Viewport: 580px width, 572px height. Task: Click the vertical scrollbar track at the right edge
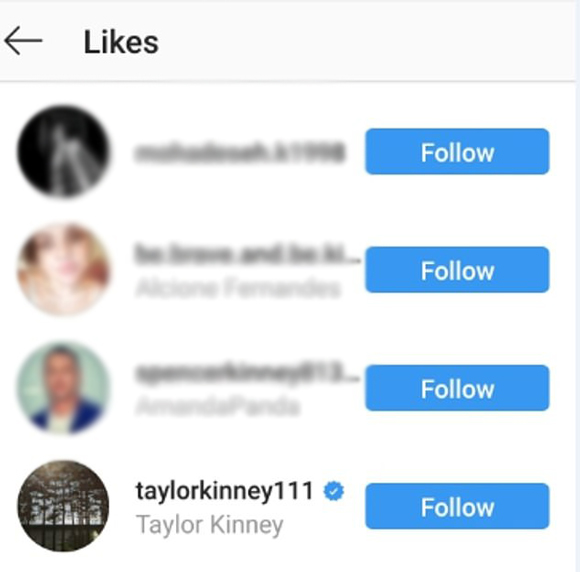point(578,286)
